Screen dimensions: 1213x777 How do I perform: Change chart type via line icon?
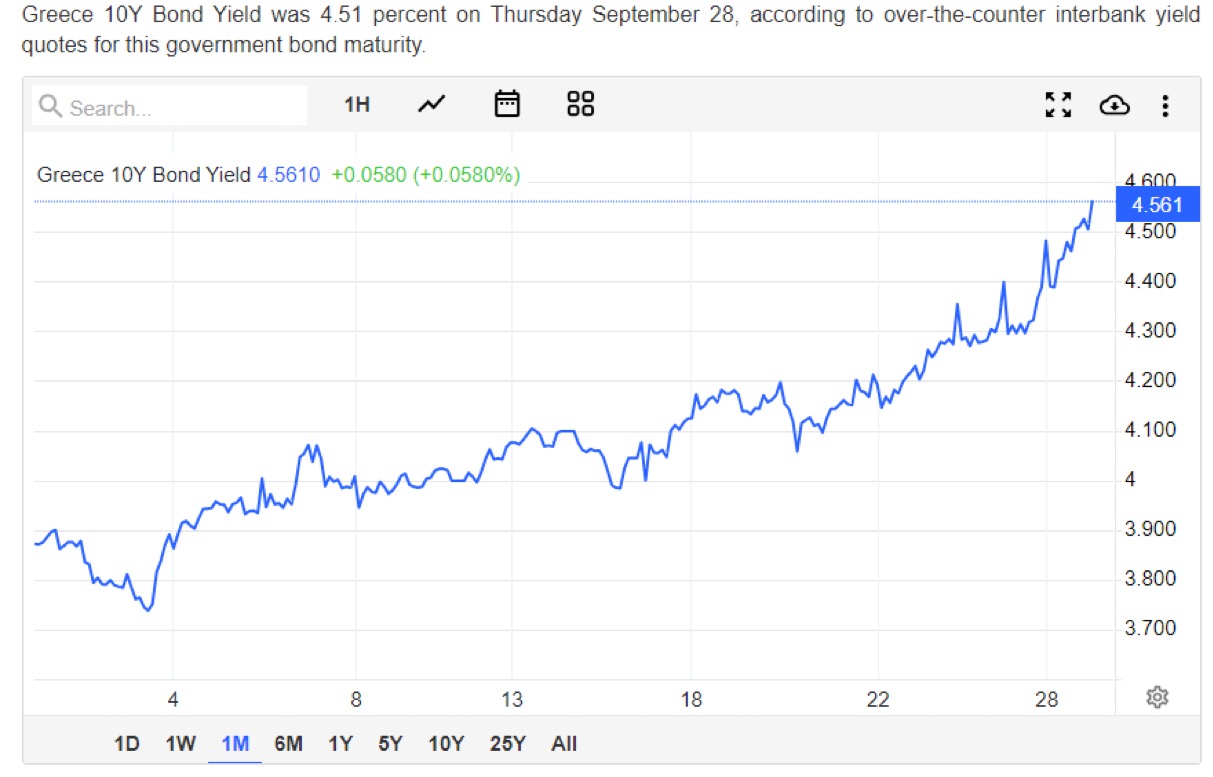pyautogui.click(x=432, y=104)
